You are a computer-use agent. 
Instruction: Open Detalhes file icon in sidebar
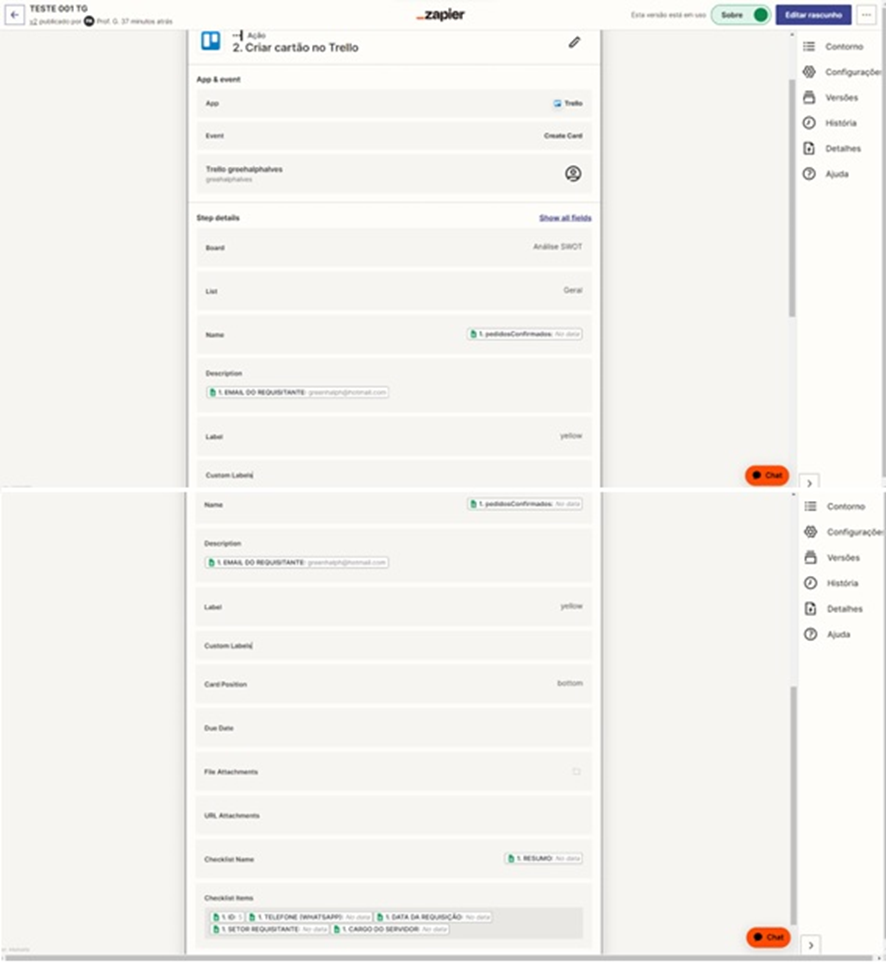(809, 149)
